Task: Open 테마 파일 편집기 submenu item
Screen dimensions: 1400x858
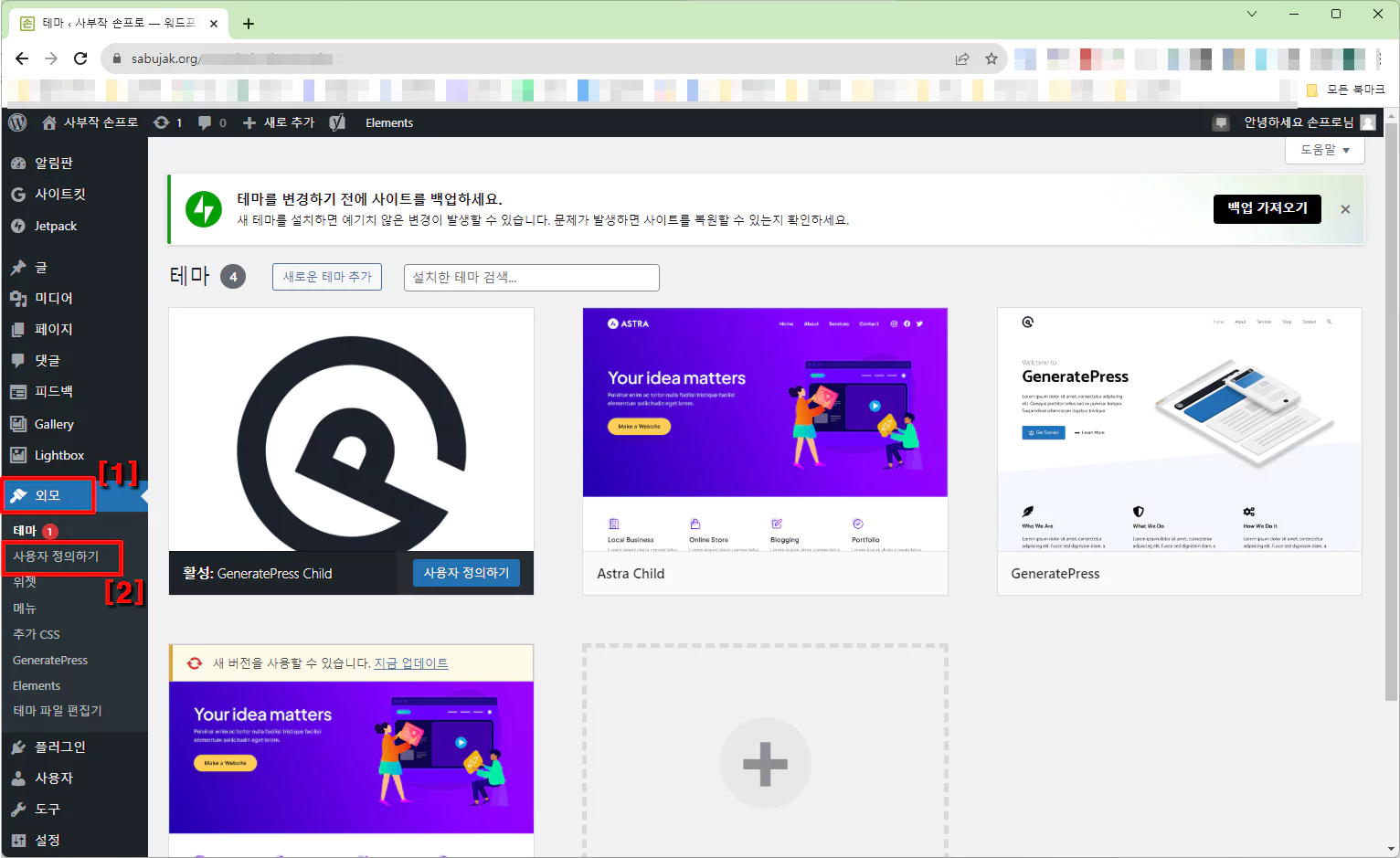Action: [58, 711]
